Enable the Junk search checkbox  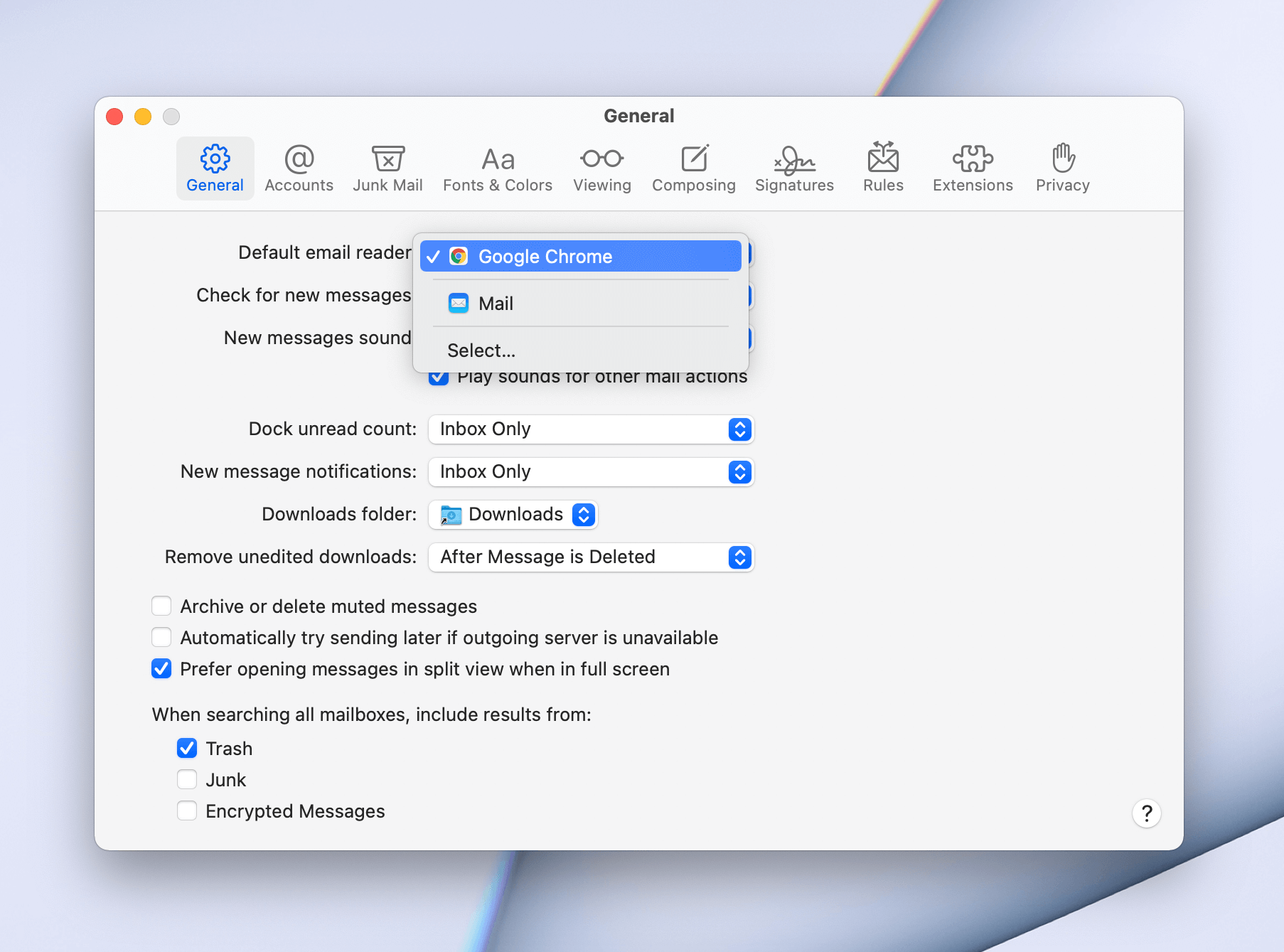tap(187, 779)
